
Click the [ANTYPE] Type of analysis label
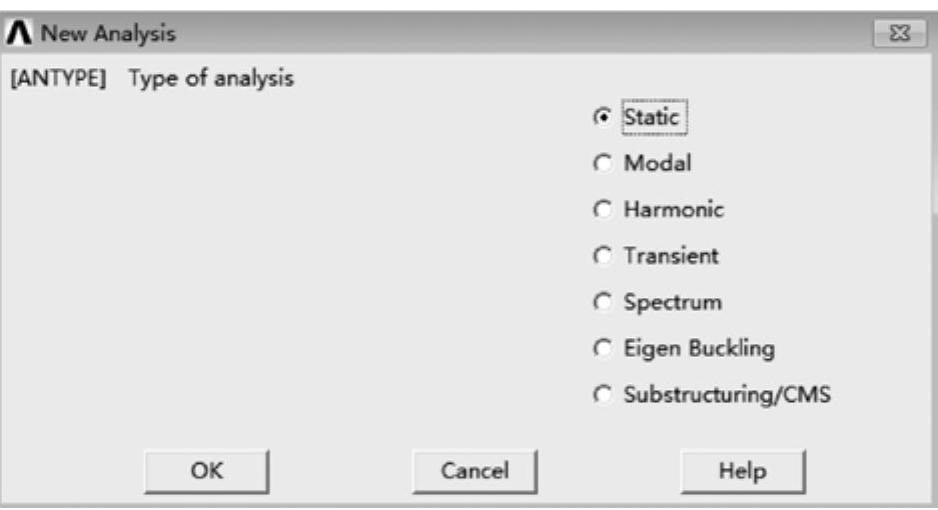coord(152,79)
